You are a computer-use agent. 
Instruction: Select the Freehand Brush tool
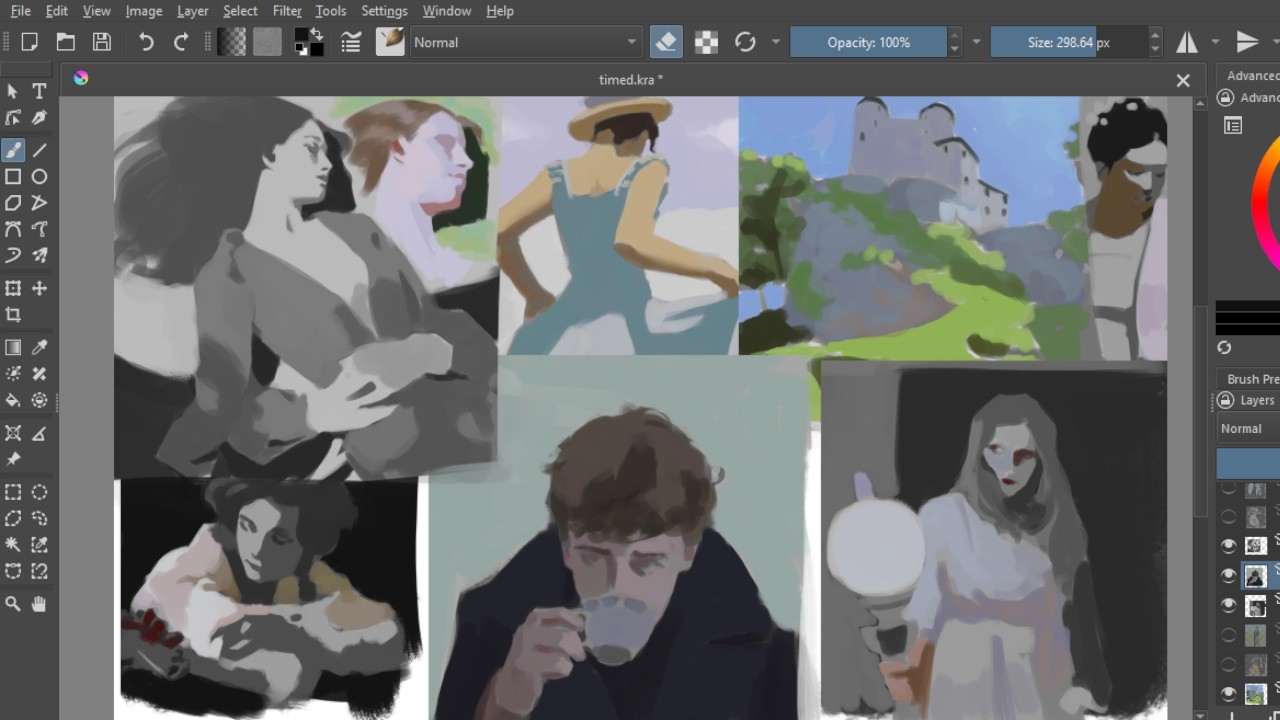click(13, 150)
